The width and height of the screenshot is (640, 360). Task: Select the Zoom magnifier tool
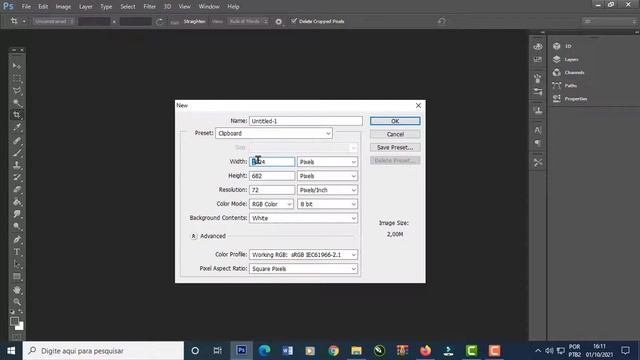[x=17, y=302]
